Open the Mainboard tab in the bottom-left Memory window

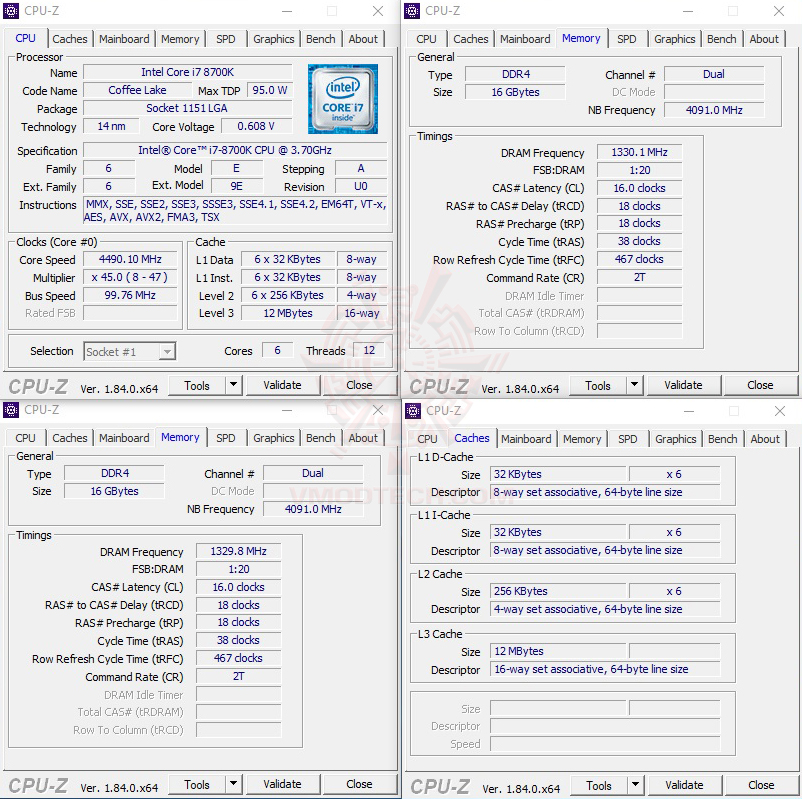[124, 438]
